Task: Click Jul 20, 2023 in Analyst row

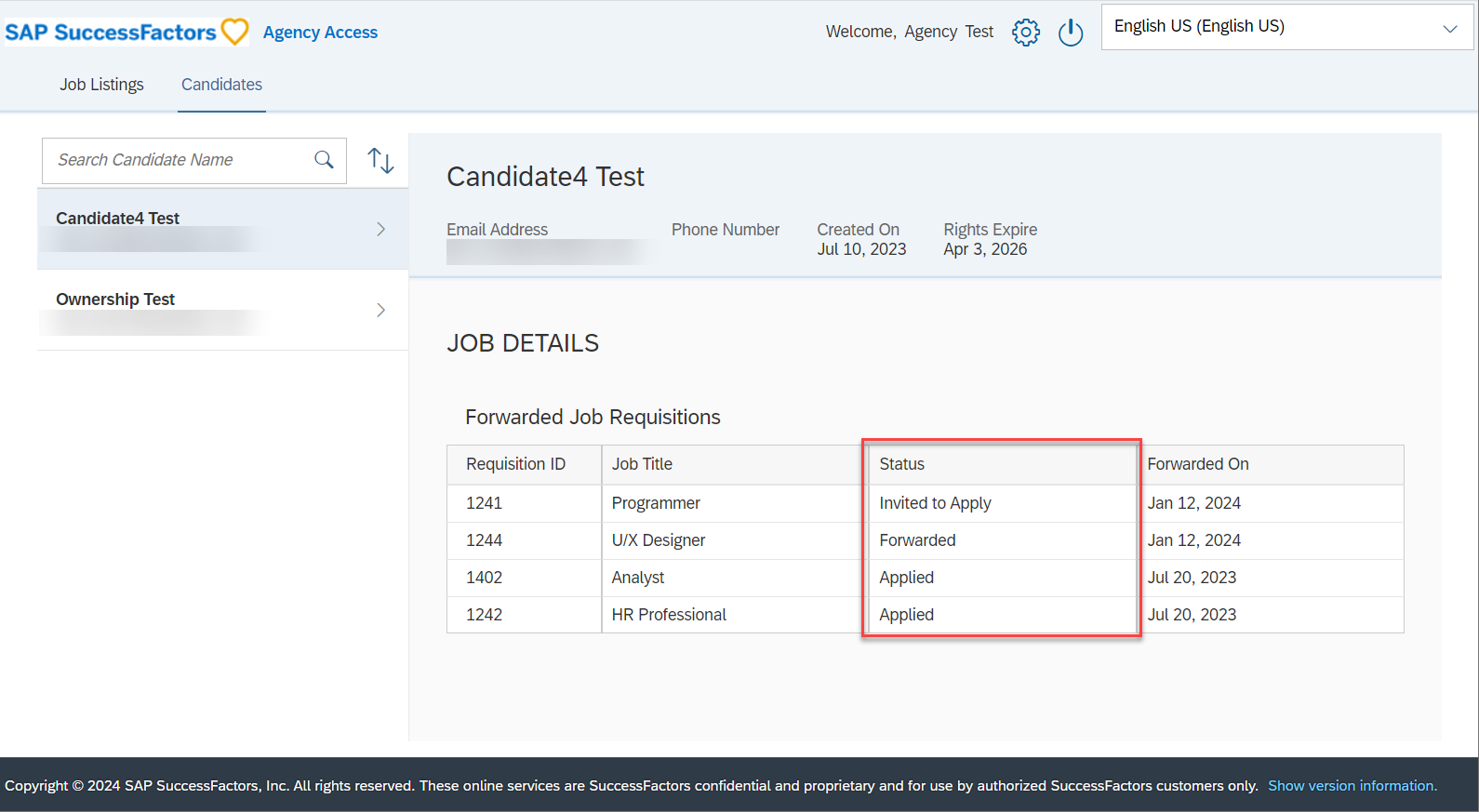Action: [1192, 578]
